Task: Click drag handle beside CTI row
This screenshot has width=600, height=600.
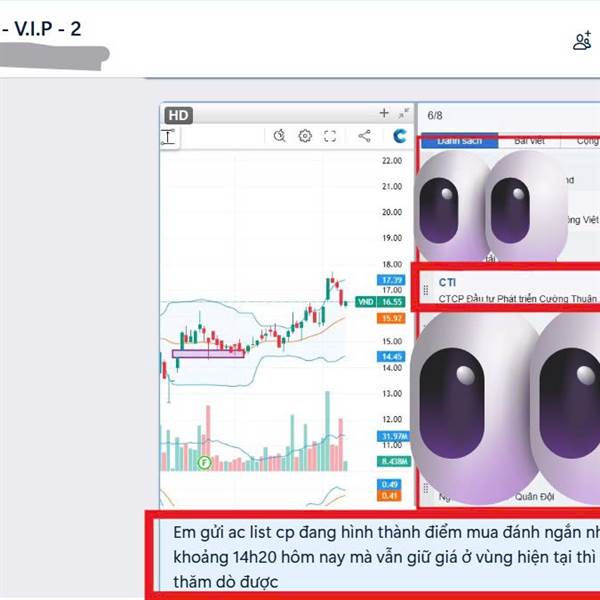Action: [426, 290]
